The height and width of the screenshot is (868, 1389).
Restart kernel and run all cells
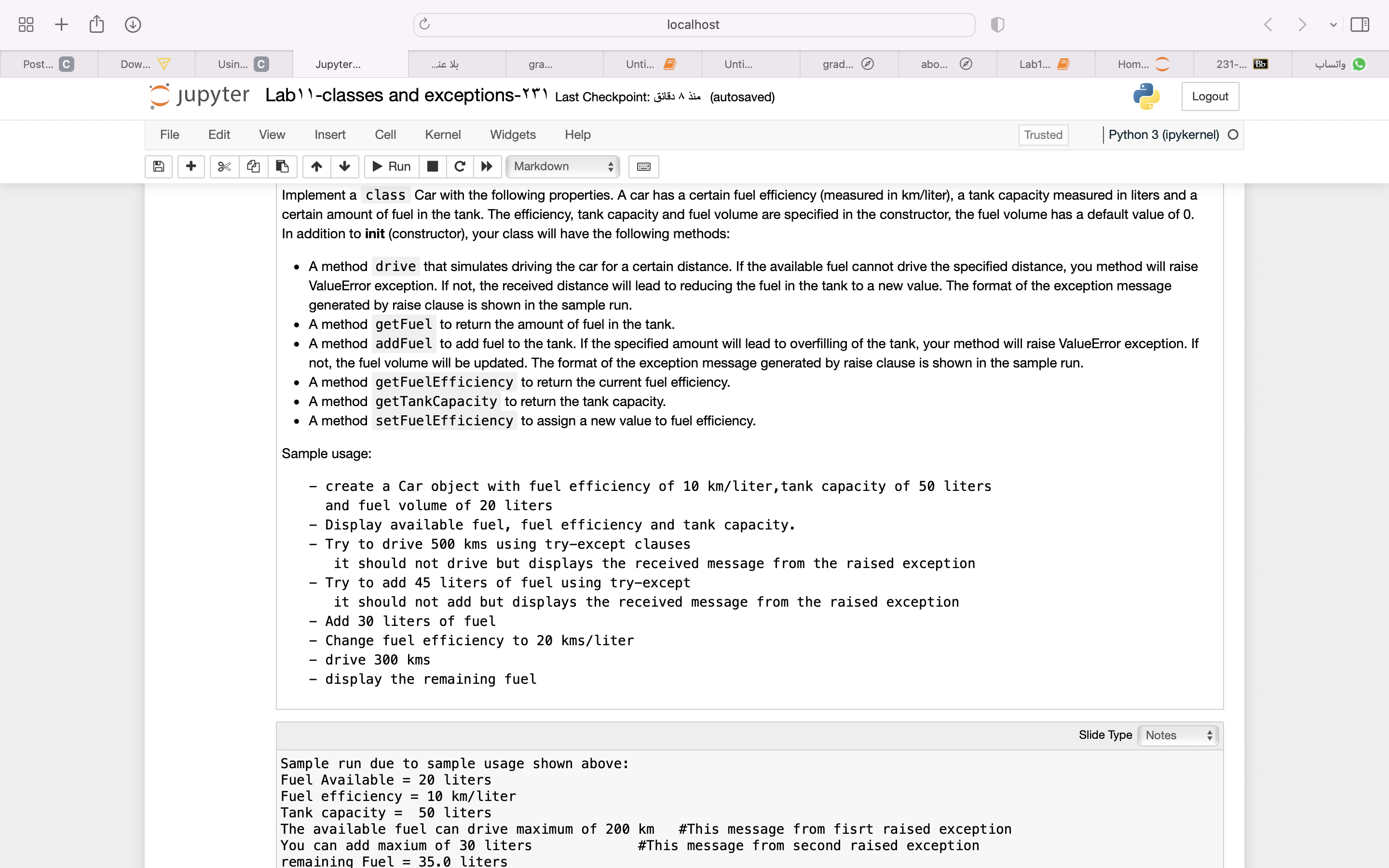[x=487, y=166]
